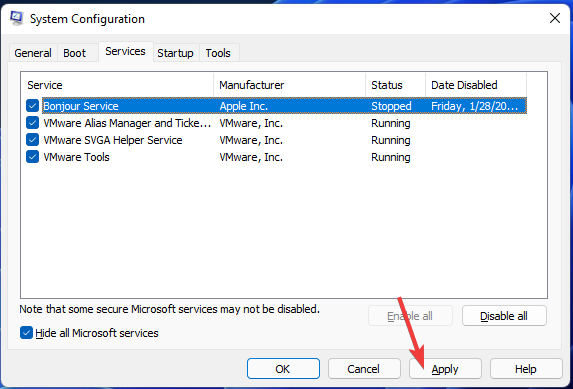Image resolution: width=573 pixels, height=389 pixels.
Task: Select the Services tab
Action: coord(125,51)
